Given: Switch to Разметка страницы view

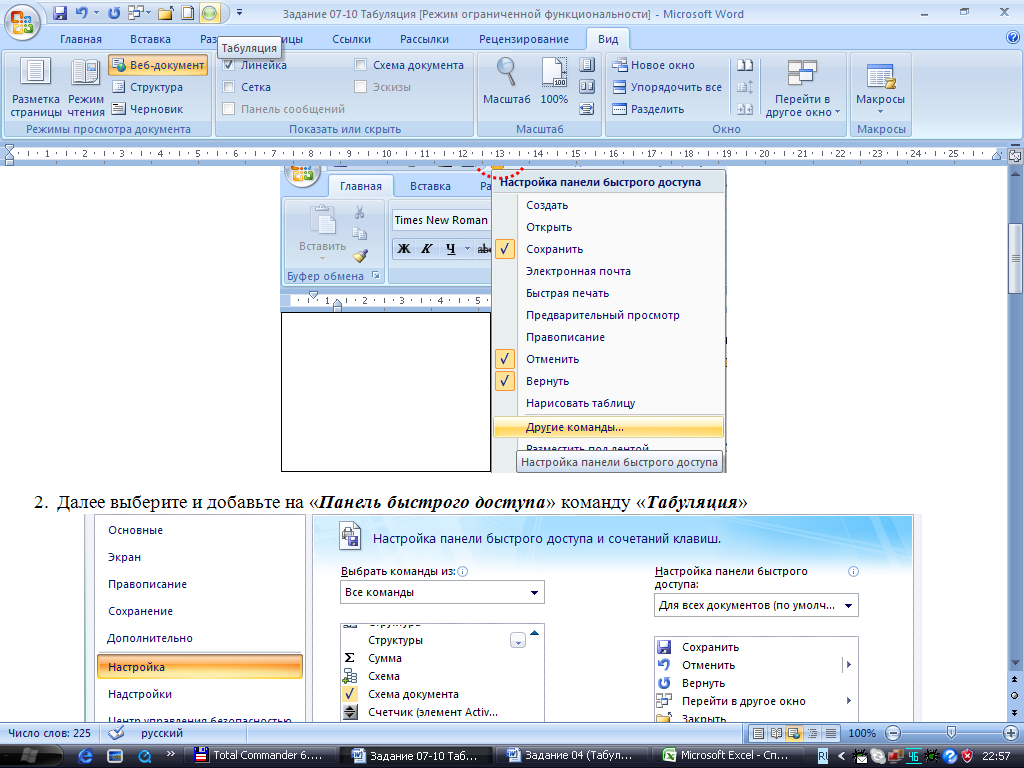Looking at the screenshot, I should coord(35,88).
